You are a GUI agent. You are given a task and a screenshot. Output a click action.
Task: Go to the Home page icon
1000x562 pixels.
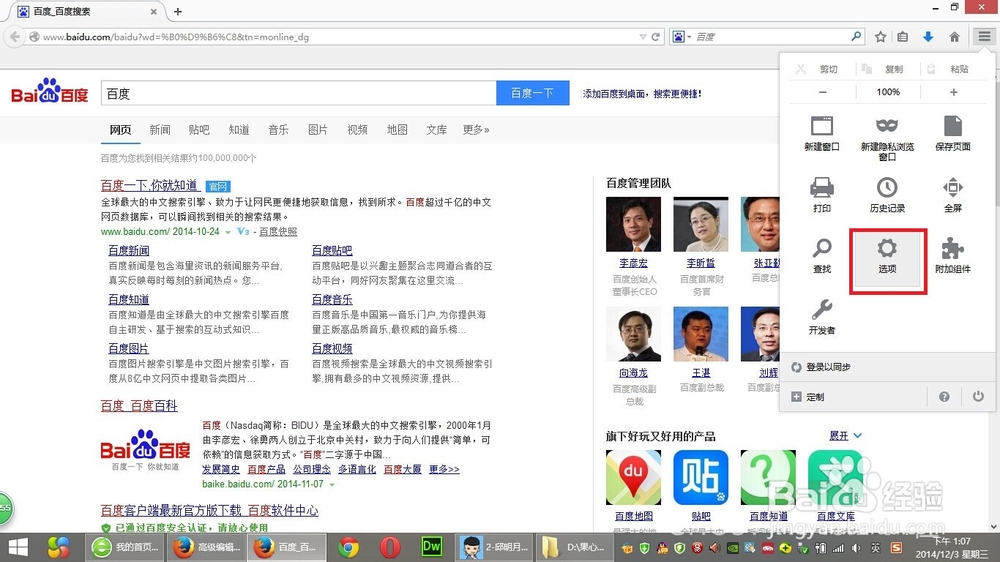pos(954,37)
